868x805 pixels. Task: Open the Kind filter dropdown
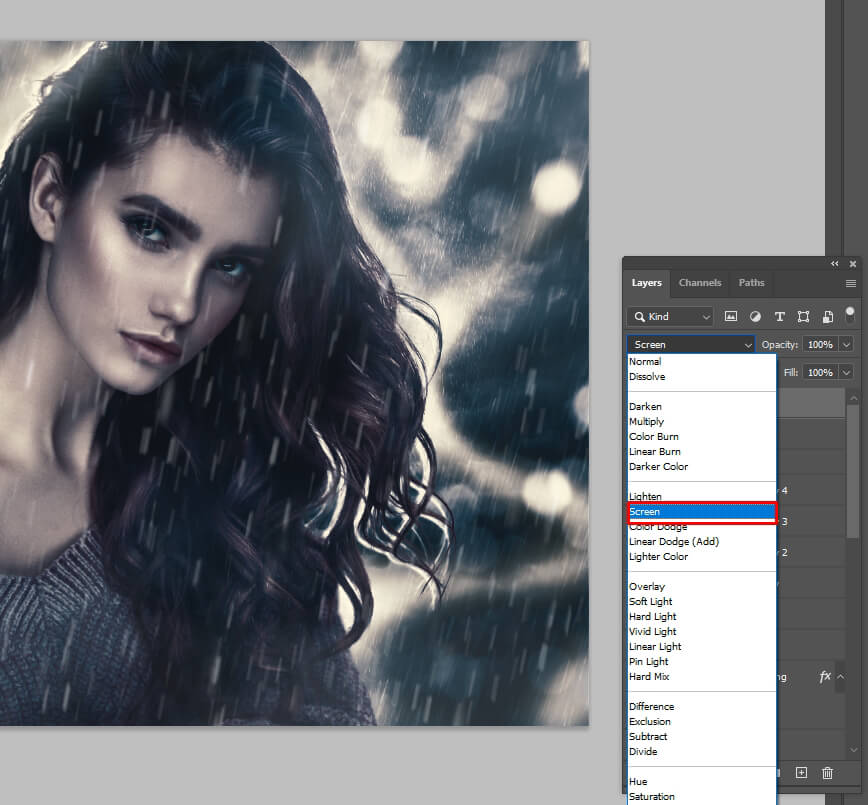670,317
